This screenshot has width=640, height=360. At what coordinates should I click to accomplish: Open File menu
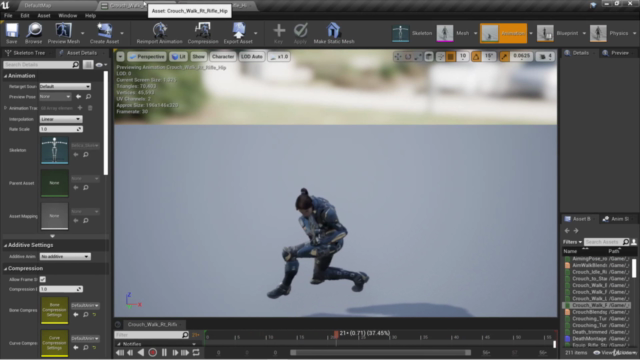click(8, 16)
